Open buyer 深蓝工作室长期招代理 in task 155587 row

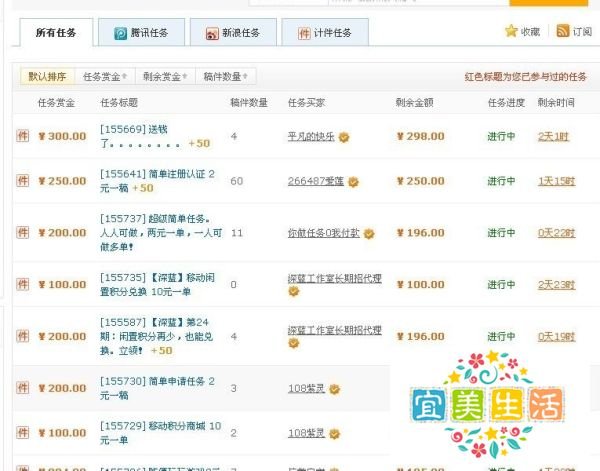coord(335,330)
